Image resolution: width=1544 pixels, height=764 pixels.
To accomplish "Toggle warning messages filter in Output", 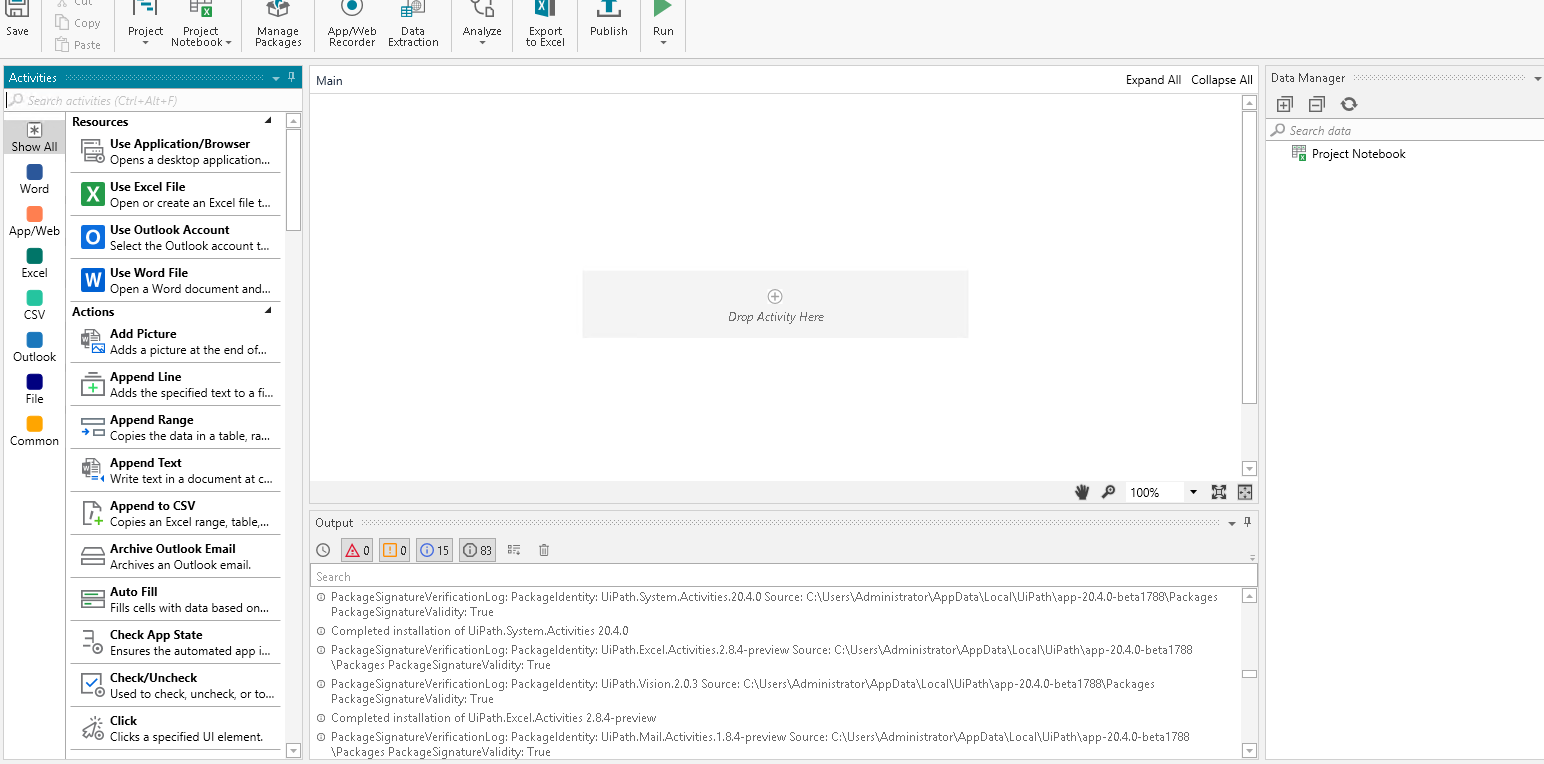I will 395,550.
